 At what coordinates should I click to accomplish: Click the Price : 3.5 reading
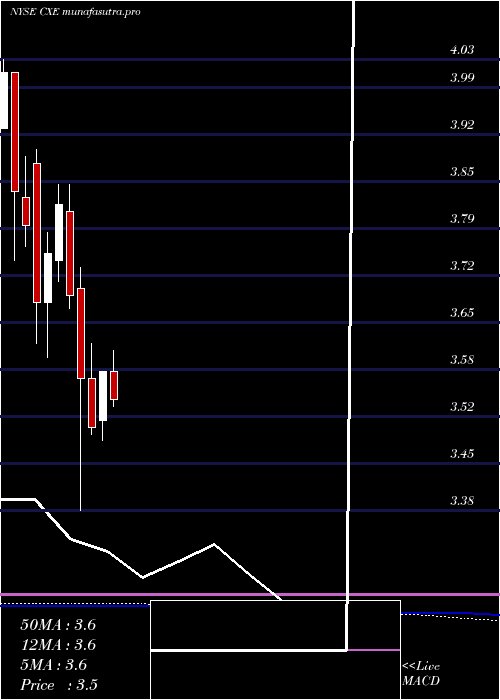(59, 685)
